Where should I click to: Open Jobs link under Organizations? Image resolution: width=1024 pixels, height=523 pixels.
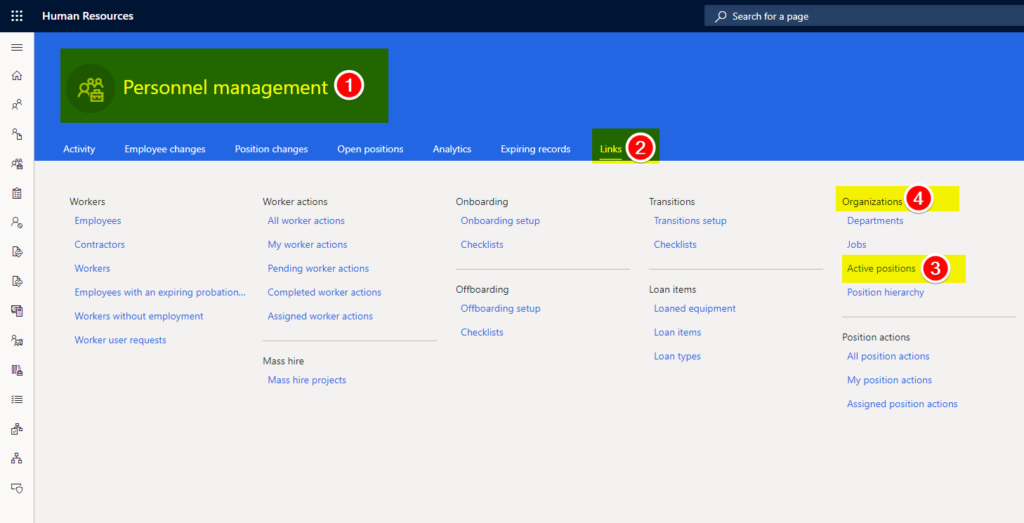click(x=856, y=244)
